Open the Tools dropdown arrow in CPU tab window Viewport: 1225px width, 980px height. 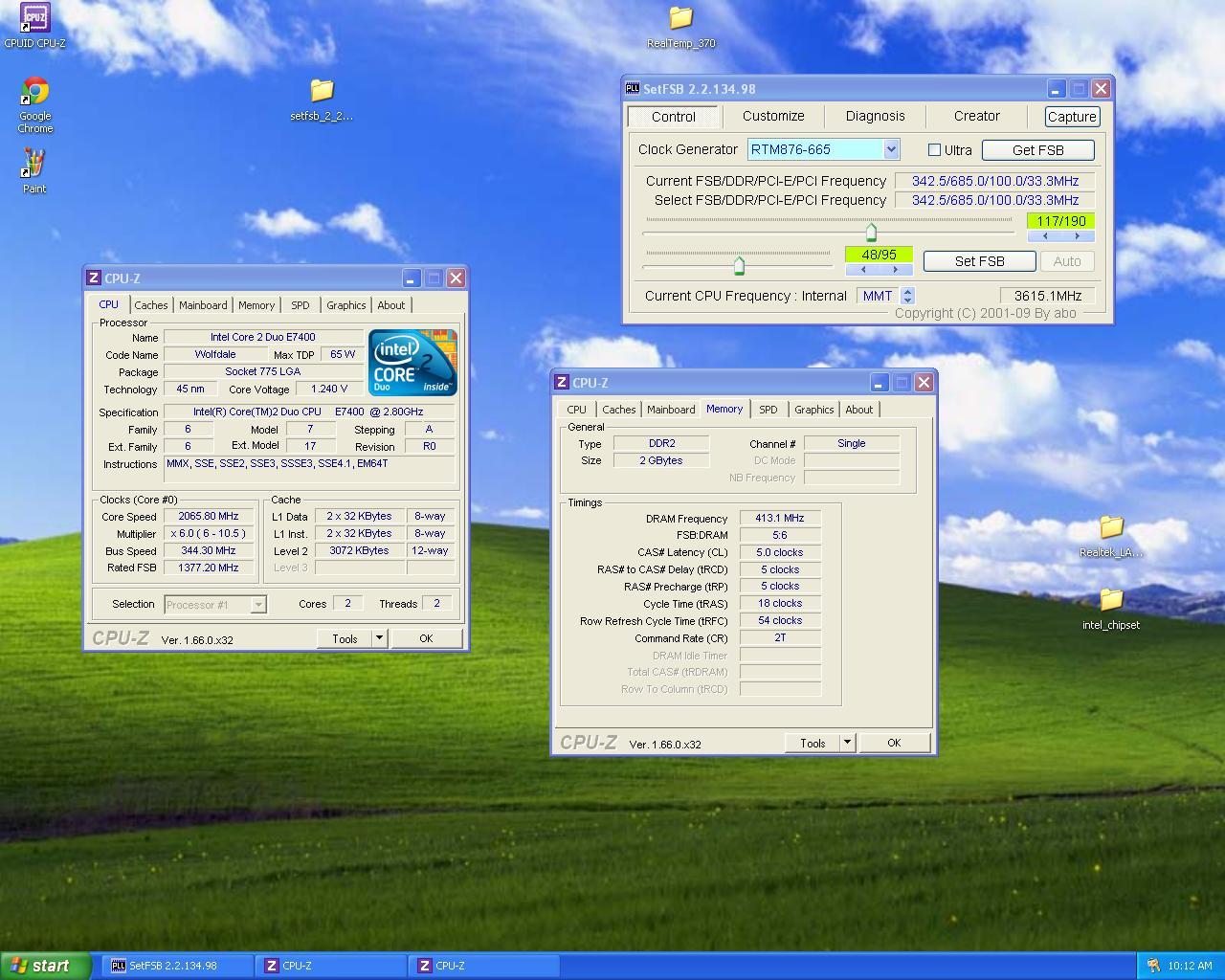pos(379,638)
